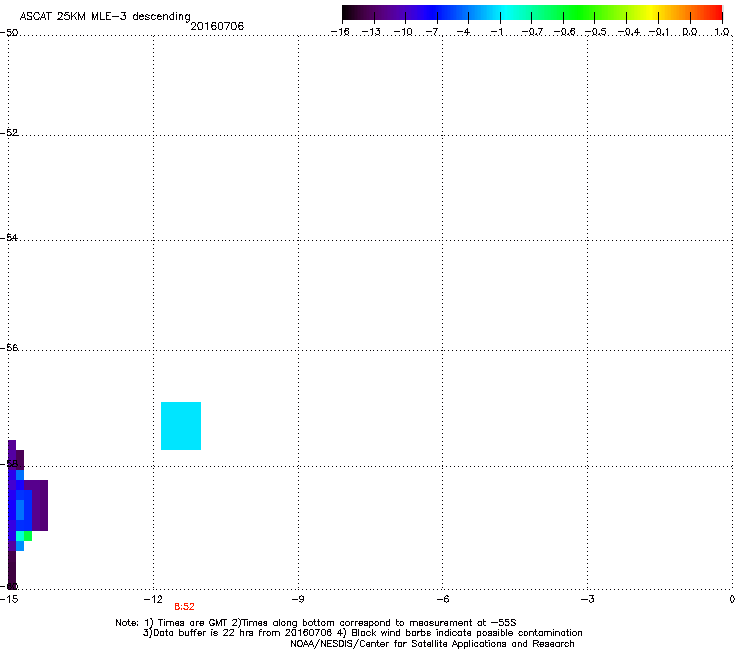Image resolution: width=740 pixels, height=650 pixels.
Task: Click the color bar label 1.0
Action: click(x=722, y=32)
